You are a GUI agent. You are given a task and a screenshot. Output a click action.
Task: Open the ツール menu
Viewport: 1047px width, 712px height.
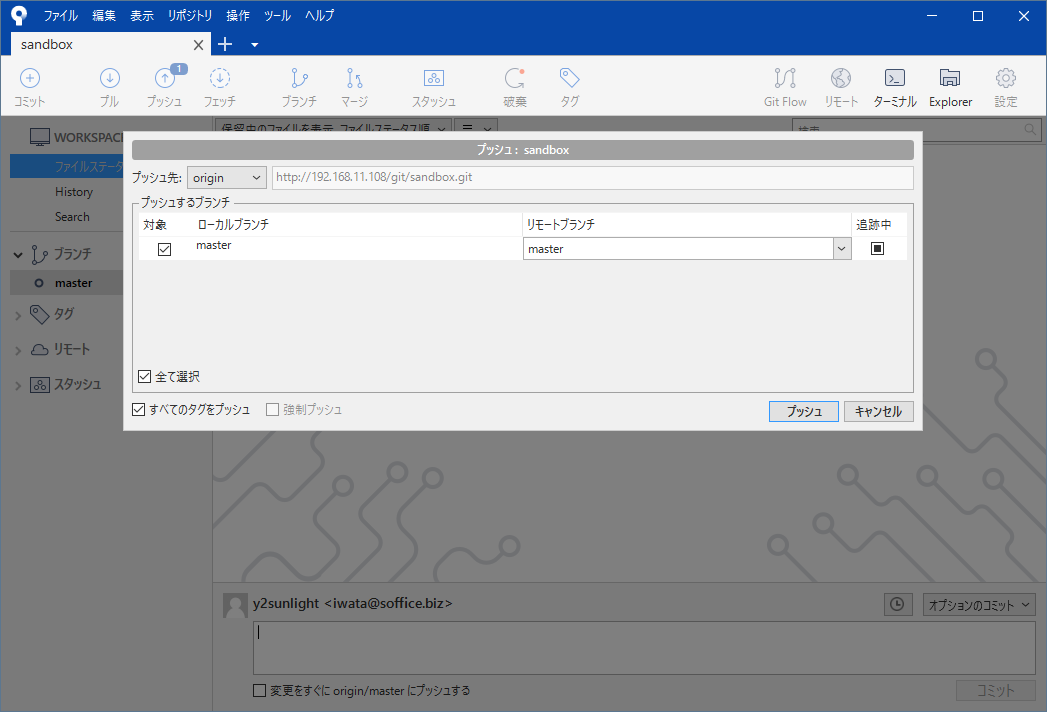[277, 16]
